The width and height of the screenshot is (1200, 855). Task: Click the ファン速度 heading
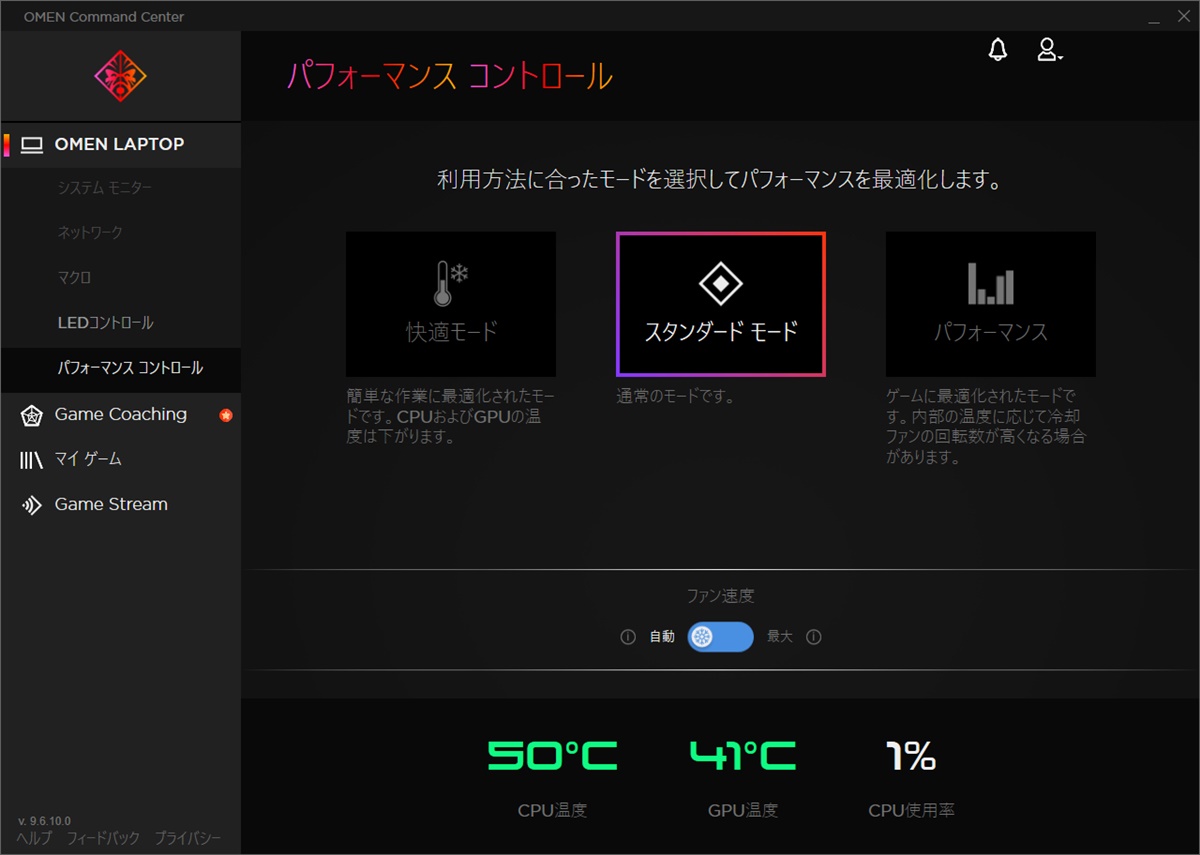coord(720,596)
